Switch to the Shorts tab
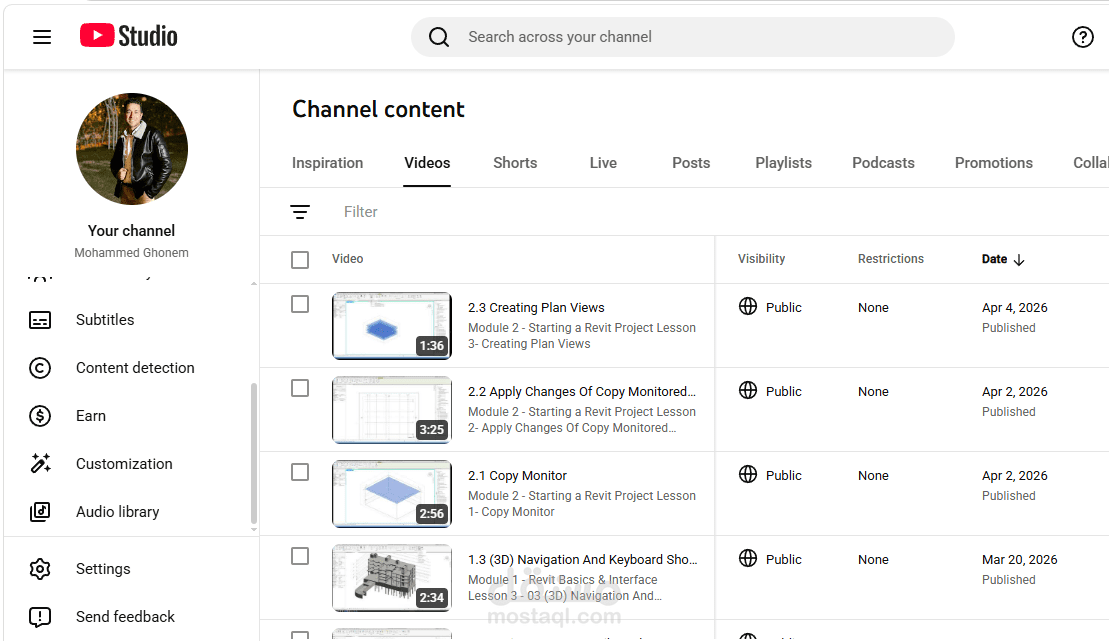Image resolution: width=1109 pixels, height=641 pixels. [515, 163]
